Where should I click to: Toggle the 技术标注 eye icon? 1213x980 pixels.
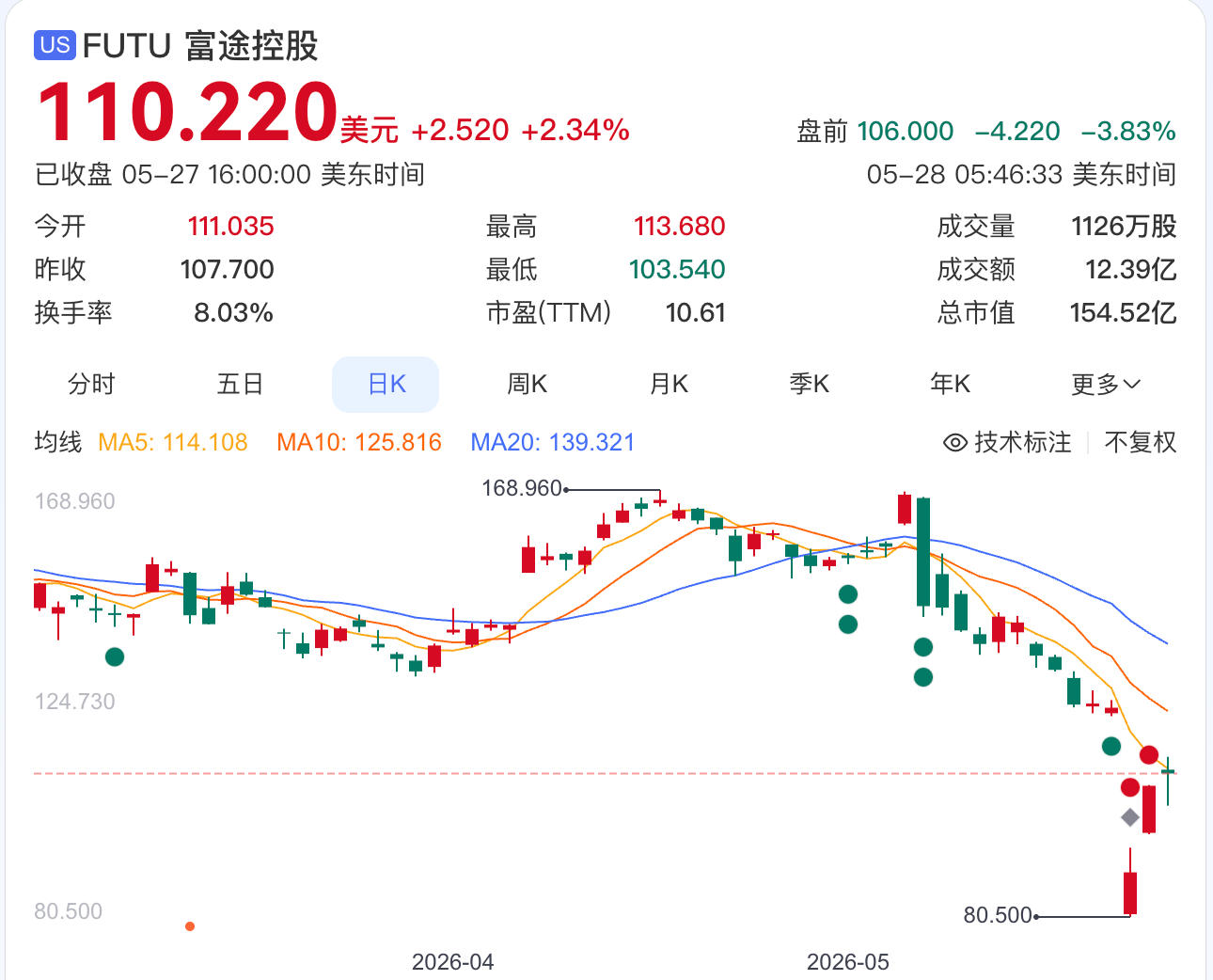(x=955, y=443)
